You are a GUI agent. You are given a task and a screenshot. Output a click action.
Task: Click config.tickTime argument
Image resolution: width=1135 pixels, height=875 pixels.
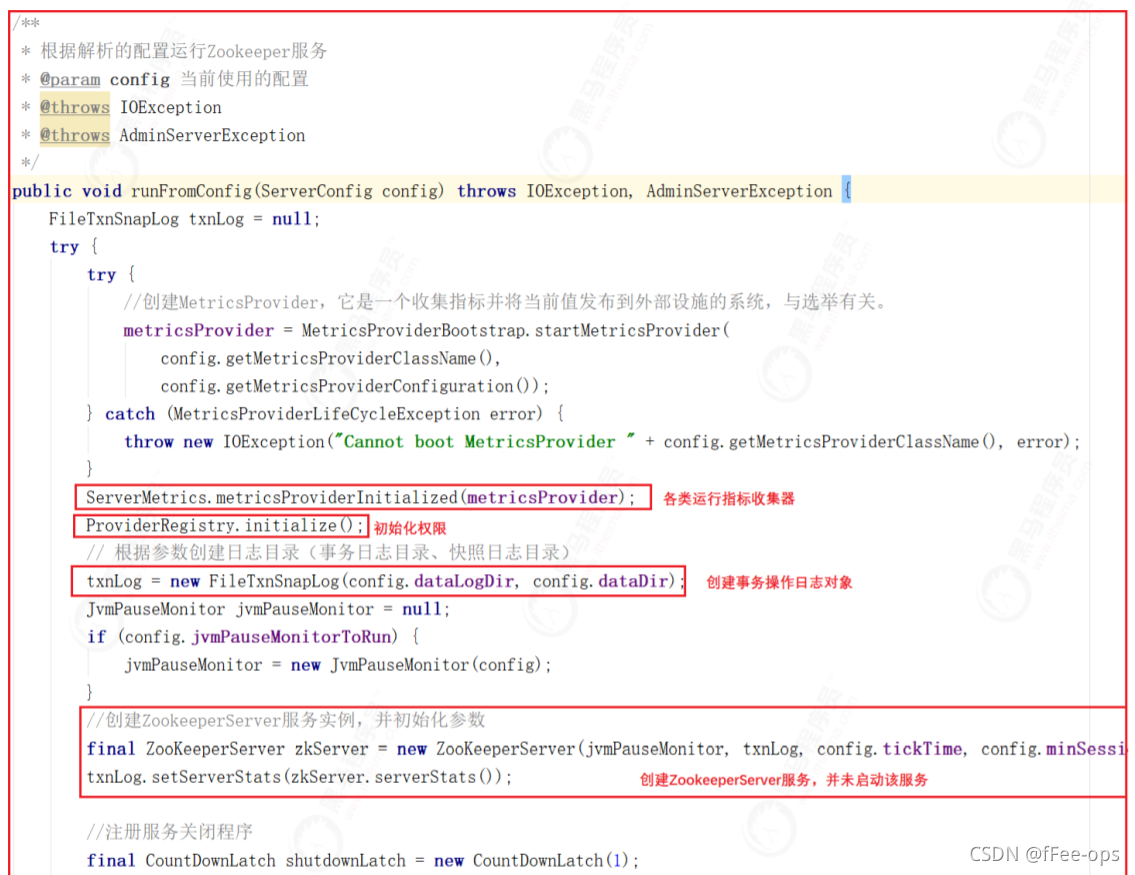(x=890, y=749)
